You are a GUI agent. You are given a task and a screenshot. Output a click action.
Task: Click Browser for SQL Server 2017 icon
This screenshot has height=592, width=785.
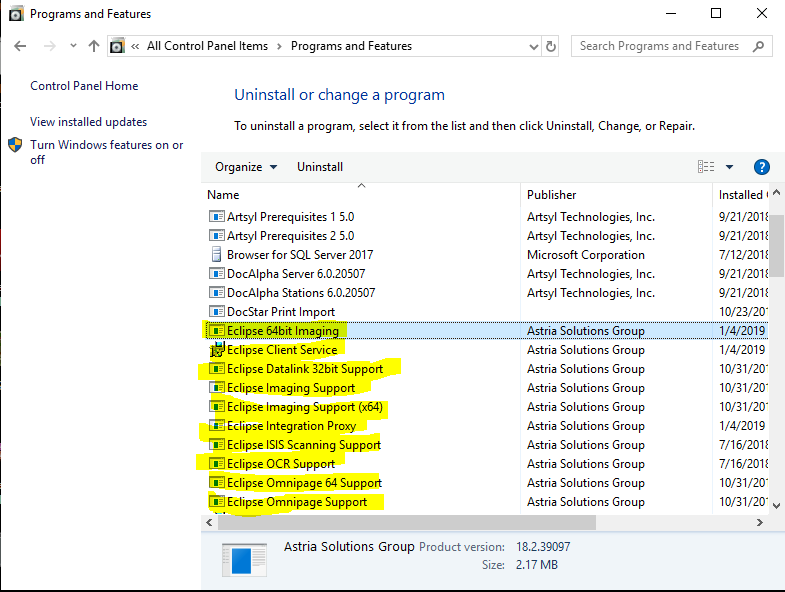(216, 255)
